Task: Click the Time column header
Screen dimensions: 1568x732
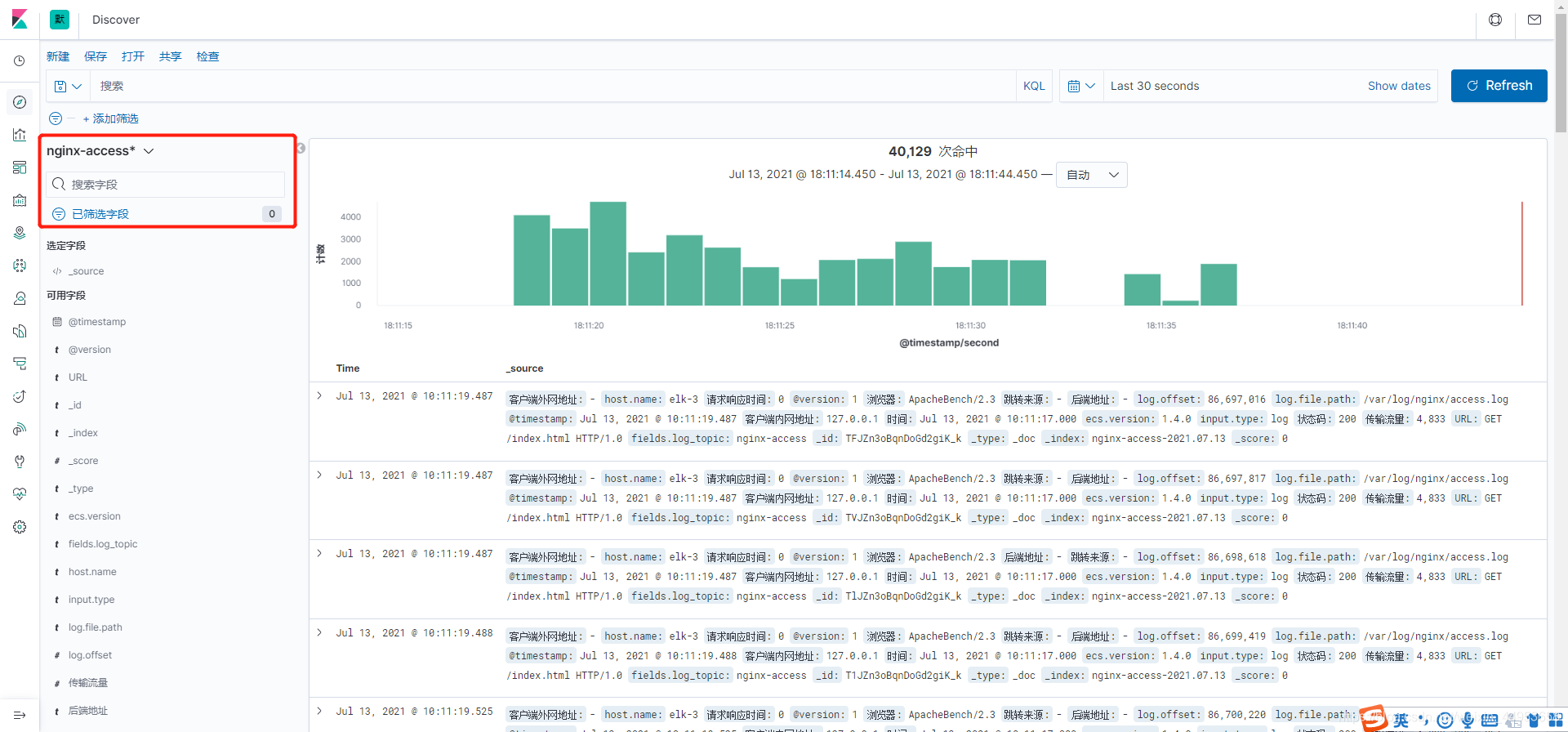Action: tap(348, 368)
